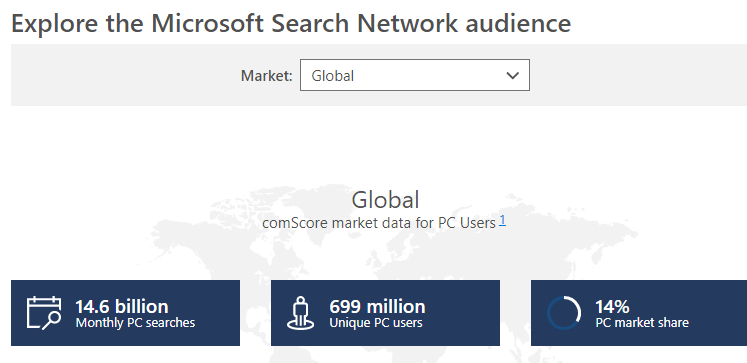Viewport: 747px width, 363px height.
Task: Click the PC market share caption
Action: click(642, 323)
